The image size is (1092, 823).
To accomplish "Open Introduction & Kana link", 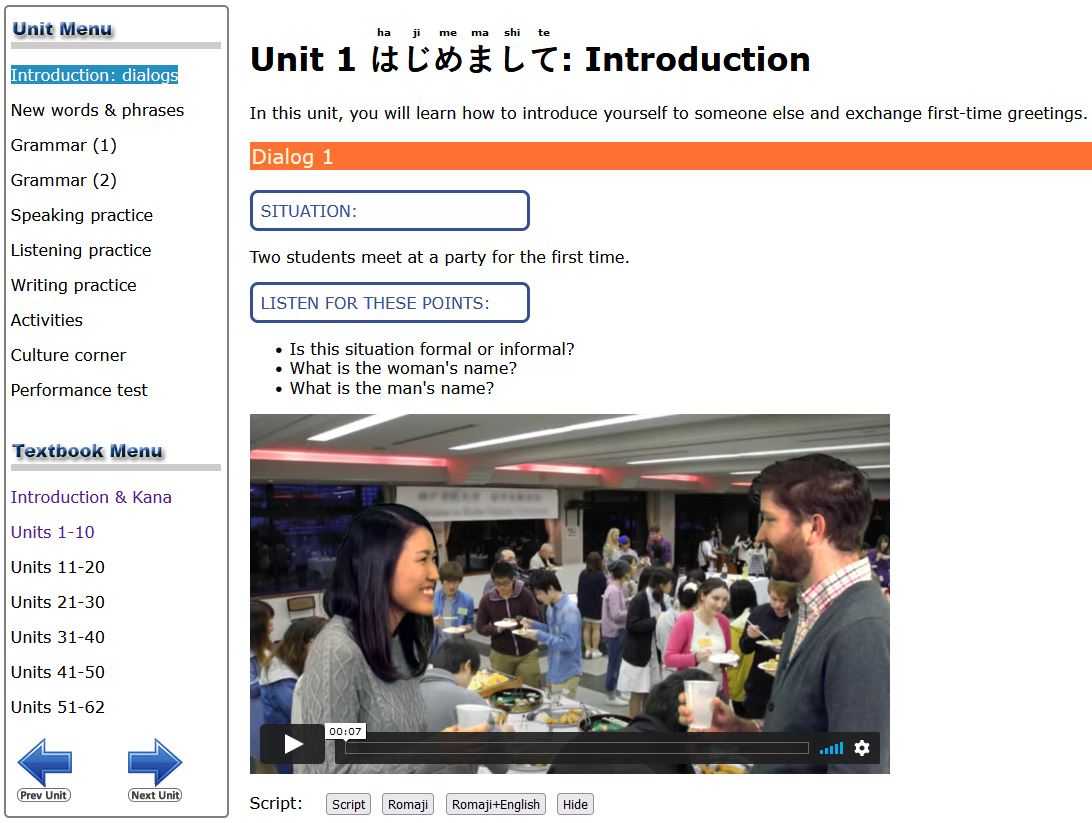I will 91,497.
